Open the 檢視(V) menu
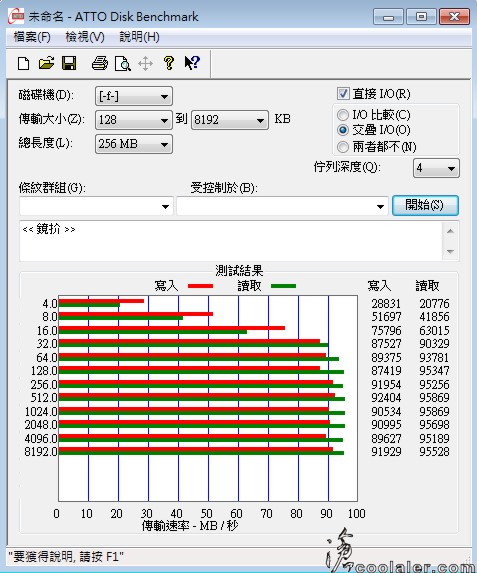477x573 pixels. point(85,37)
